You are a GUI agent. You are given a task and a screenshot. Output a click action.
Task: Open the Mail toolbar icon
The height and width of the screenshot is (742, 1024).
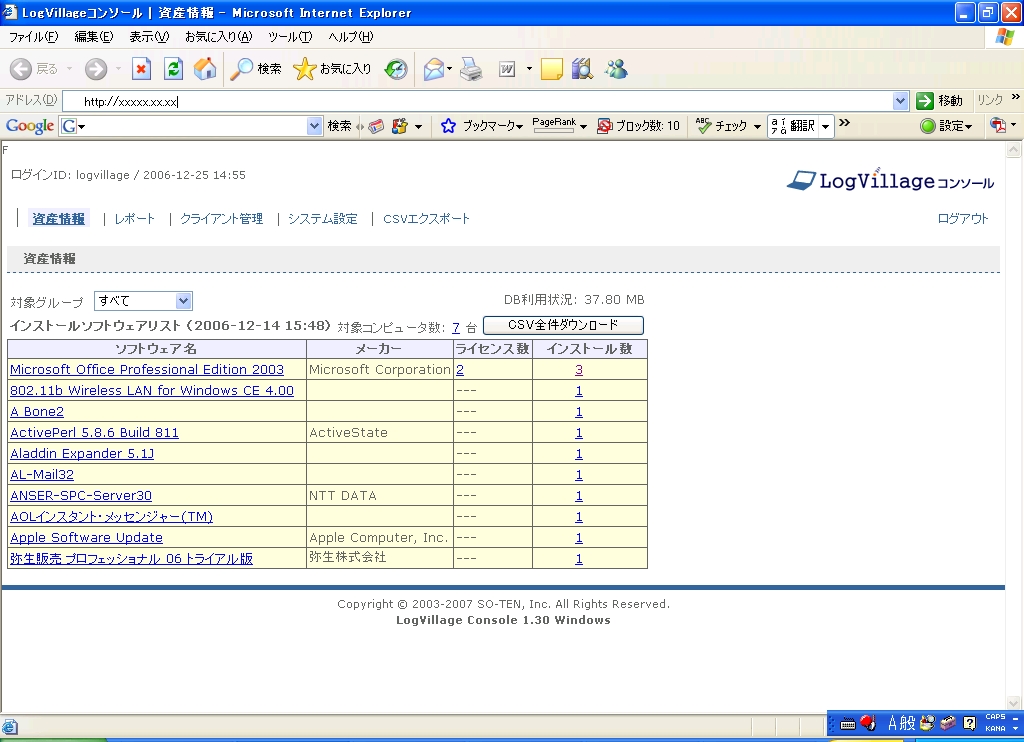433,69
